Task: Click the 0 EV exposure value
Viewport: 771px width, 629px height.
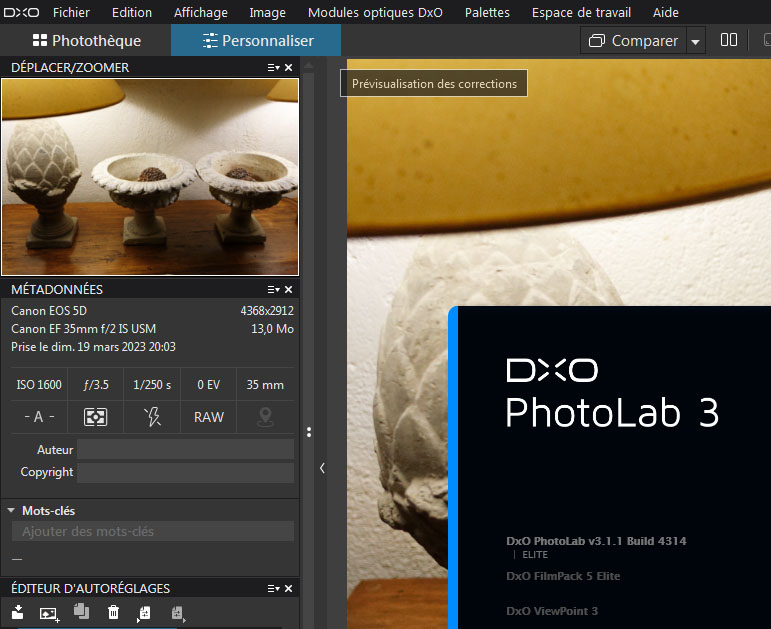Action: pyautogui.click(x=208, y=385)
